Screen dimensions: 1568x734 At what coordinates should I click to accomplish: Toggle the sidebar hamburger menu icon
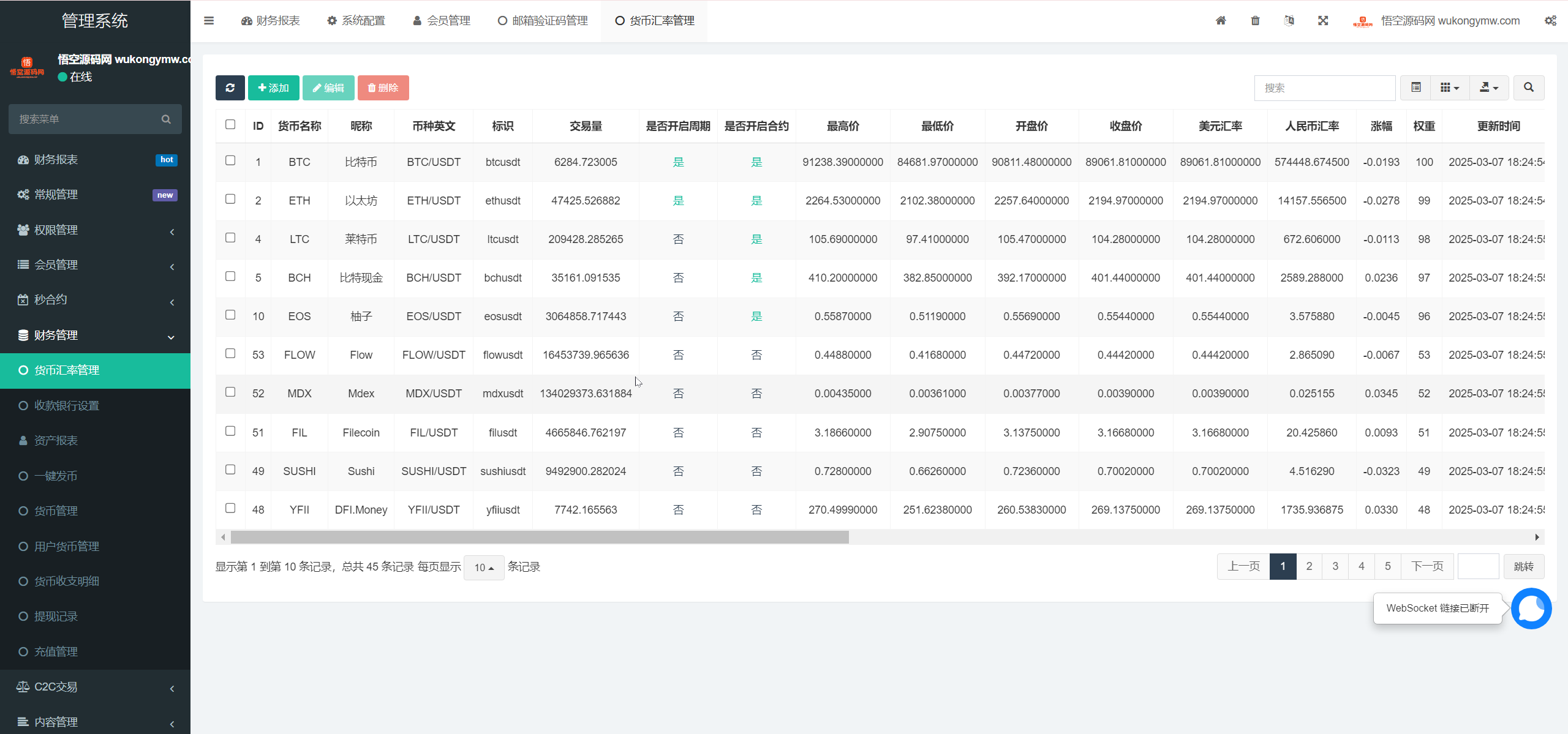(x=209, y=21)
